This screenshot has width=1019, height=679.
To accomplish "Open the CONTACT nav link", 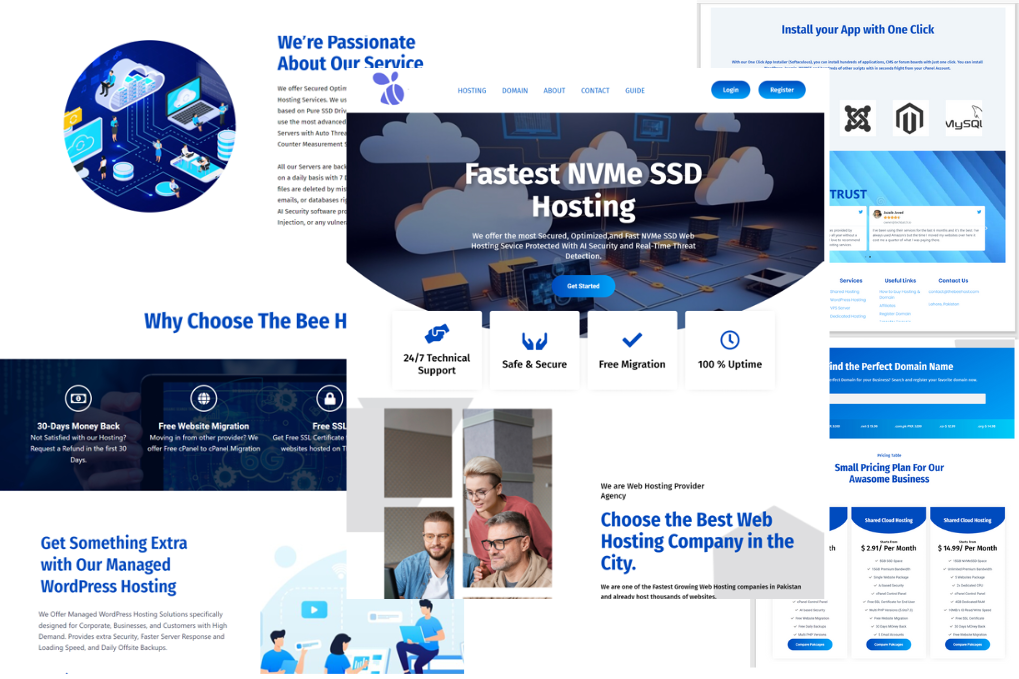I will (x=595, y=91).
